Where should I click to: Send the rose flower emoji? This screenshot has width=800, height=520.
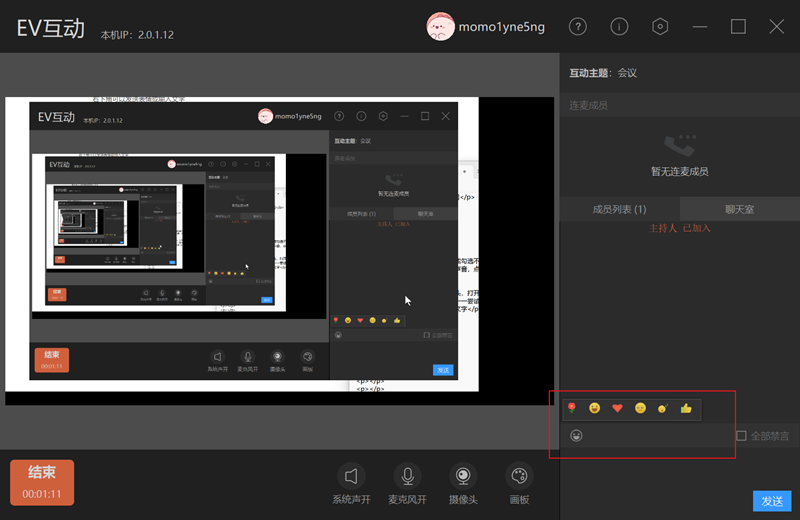coord(572,408)
